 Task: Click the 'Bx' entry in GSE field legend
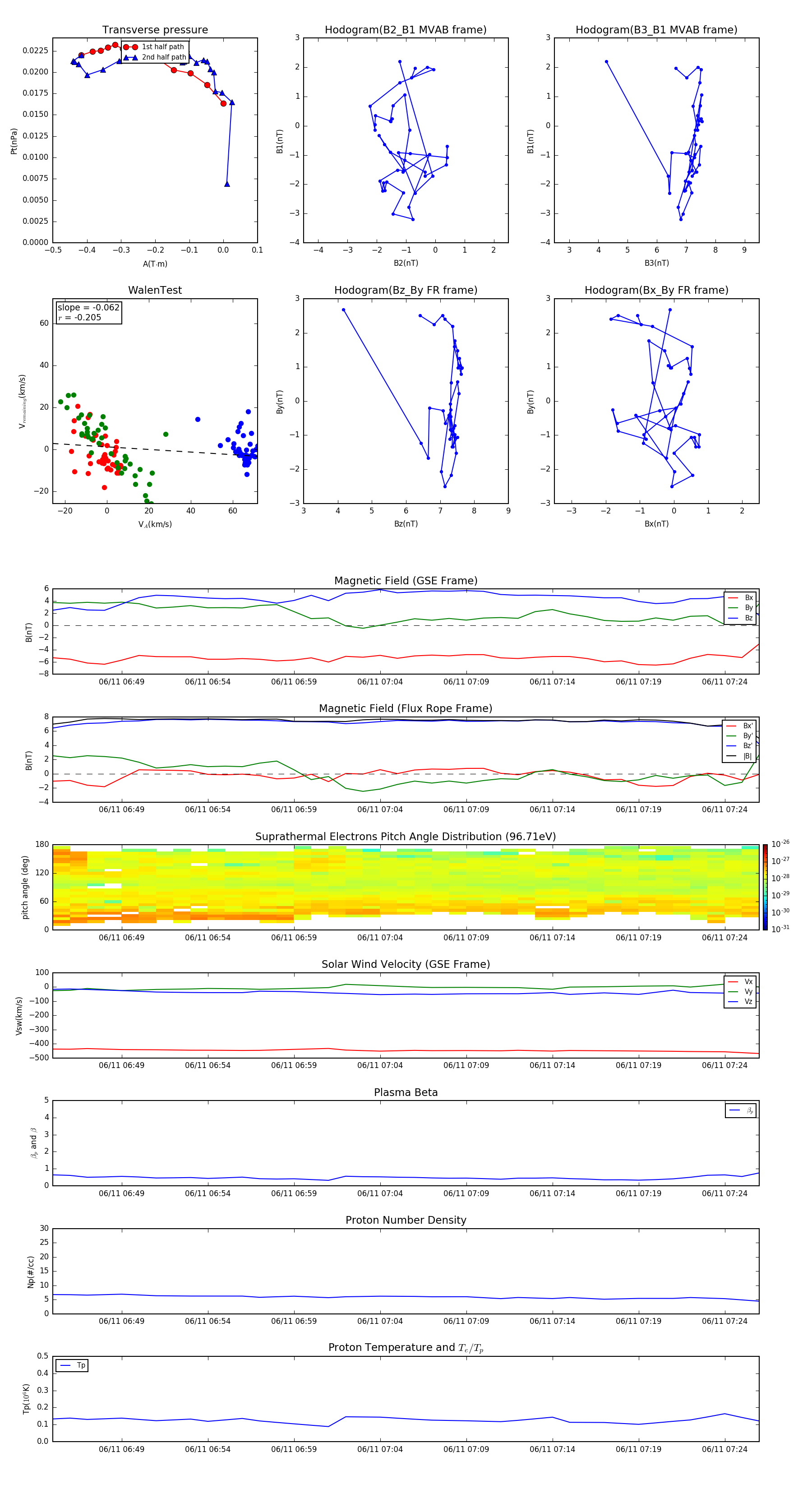click(740, 598)
